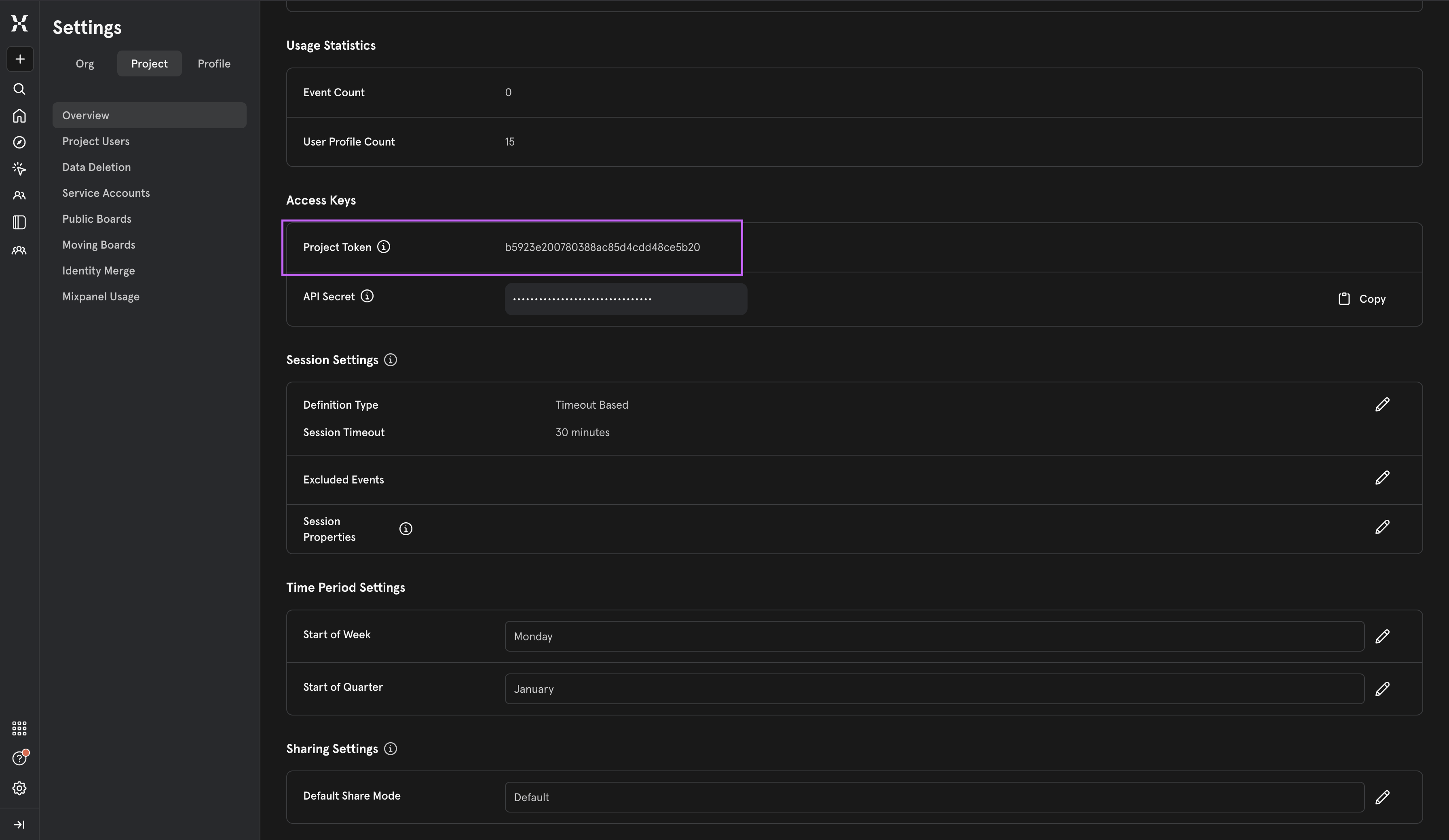Expand the collapsed sidebar arrow
This screenshot has height=840, width=1449.
pos(19,825)
